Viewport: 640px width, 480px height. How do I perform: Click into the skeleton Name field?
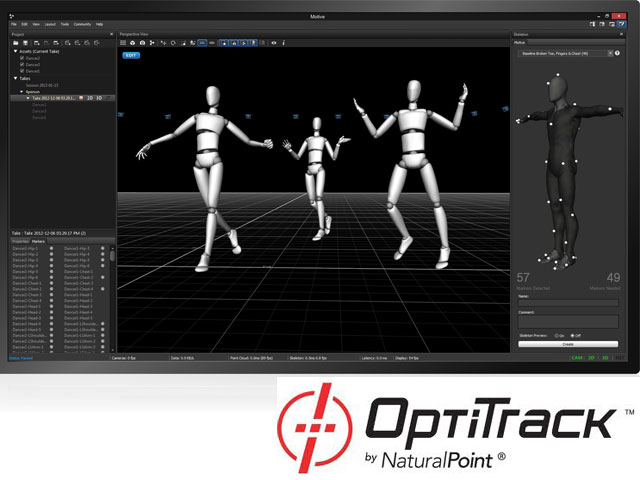(x=568, y=303)
